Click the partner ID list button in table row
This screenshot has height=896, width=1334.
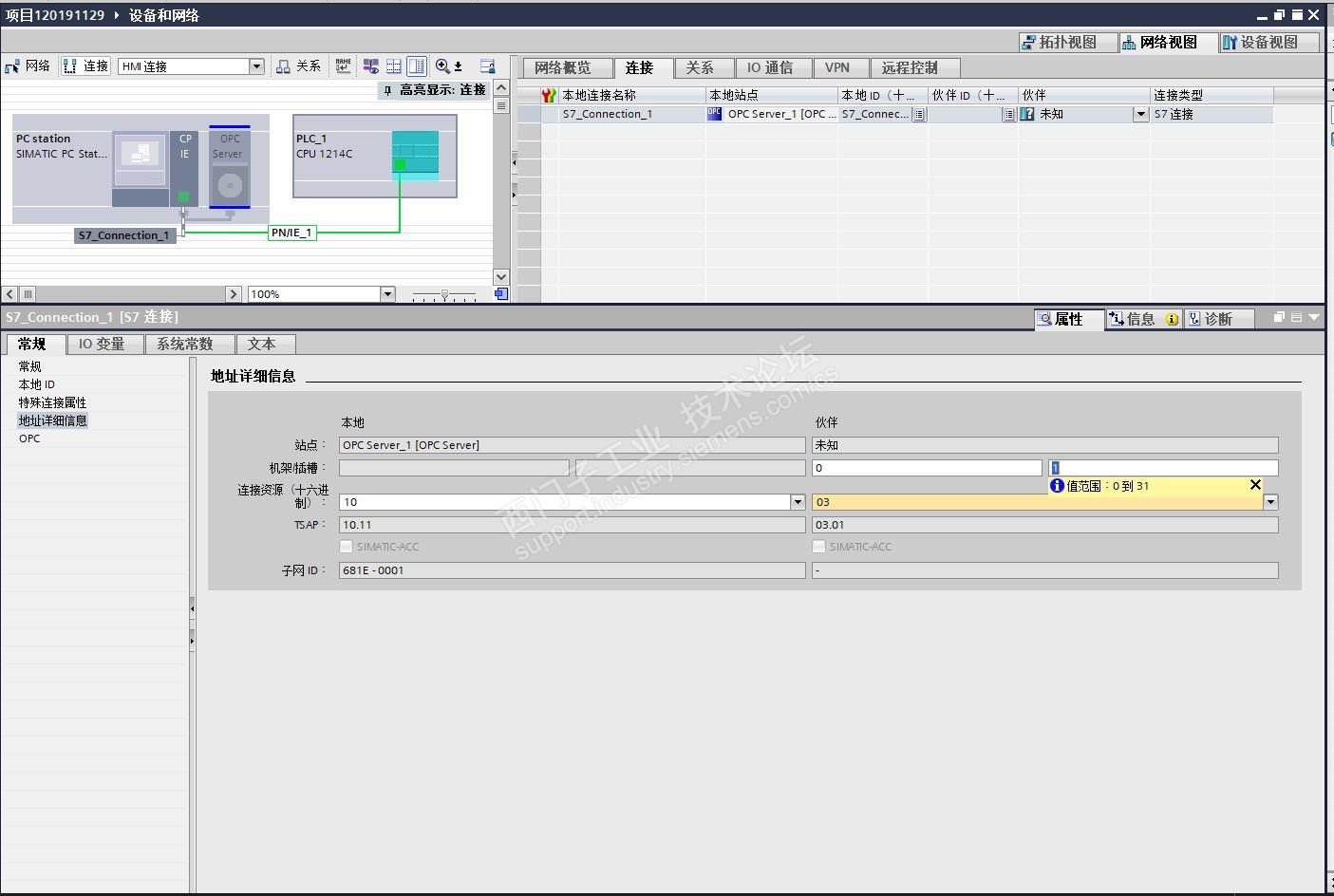1008,114
